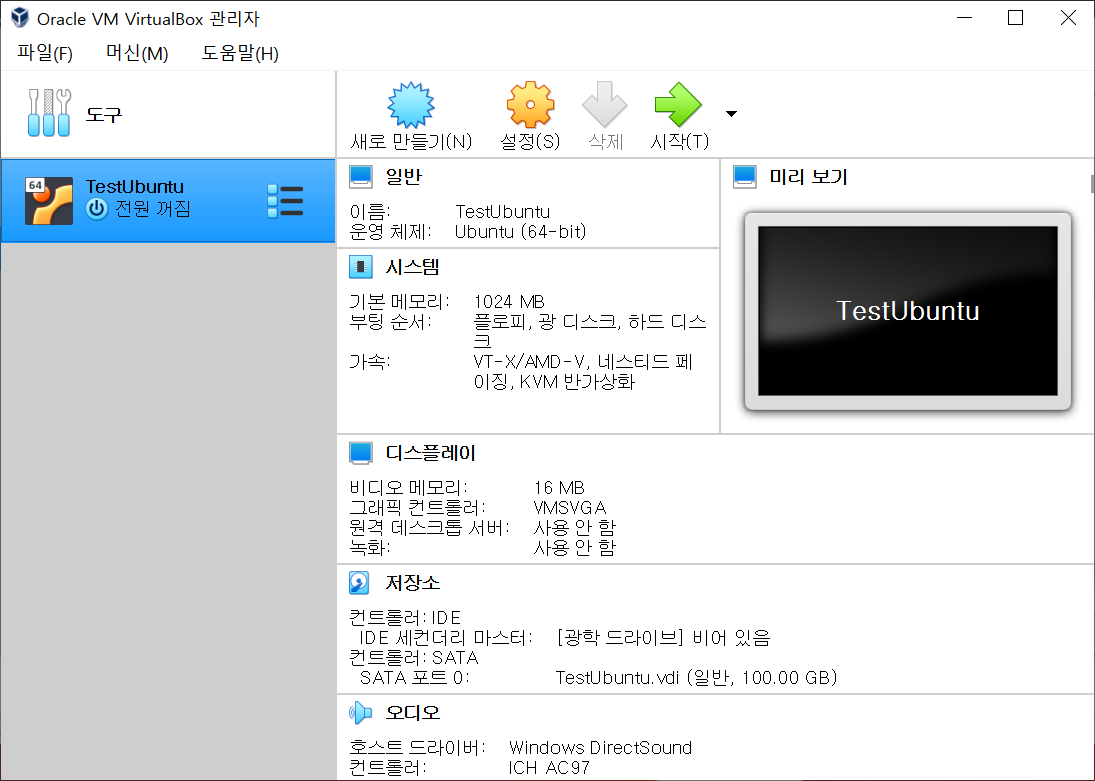Click TestUbuntu.vdi (일반, 100.00 GB) entry
This screenshot has height=781, width=1095.
696,678
